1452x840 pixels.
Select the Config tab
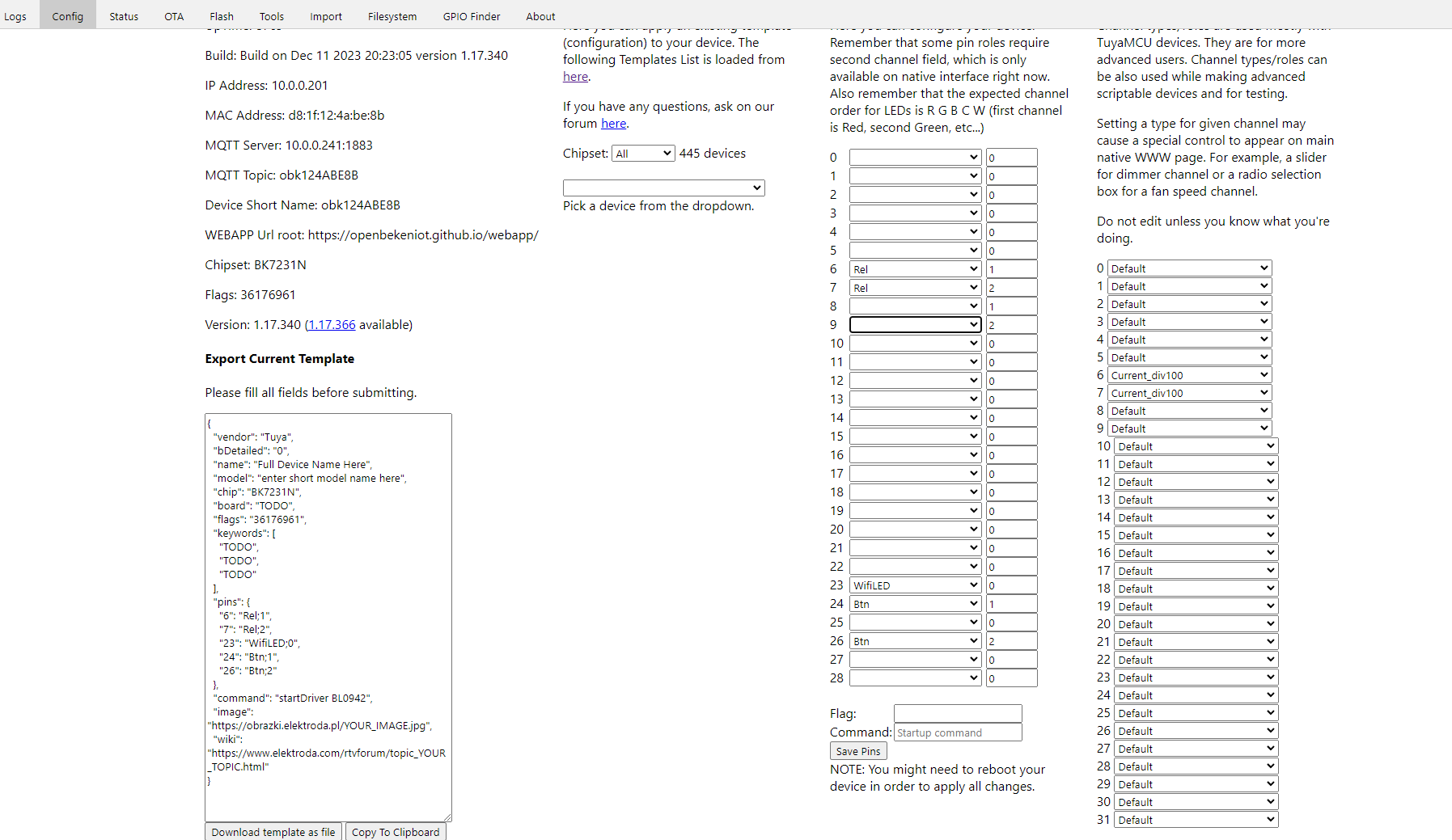click(68, 16)
